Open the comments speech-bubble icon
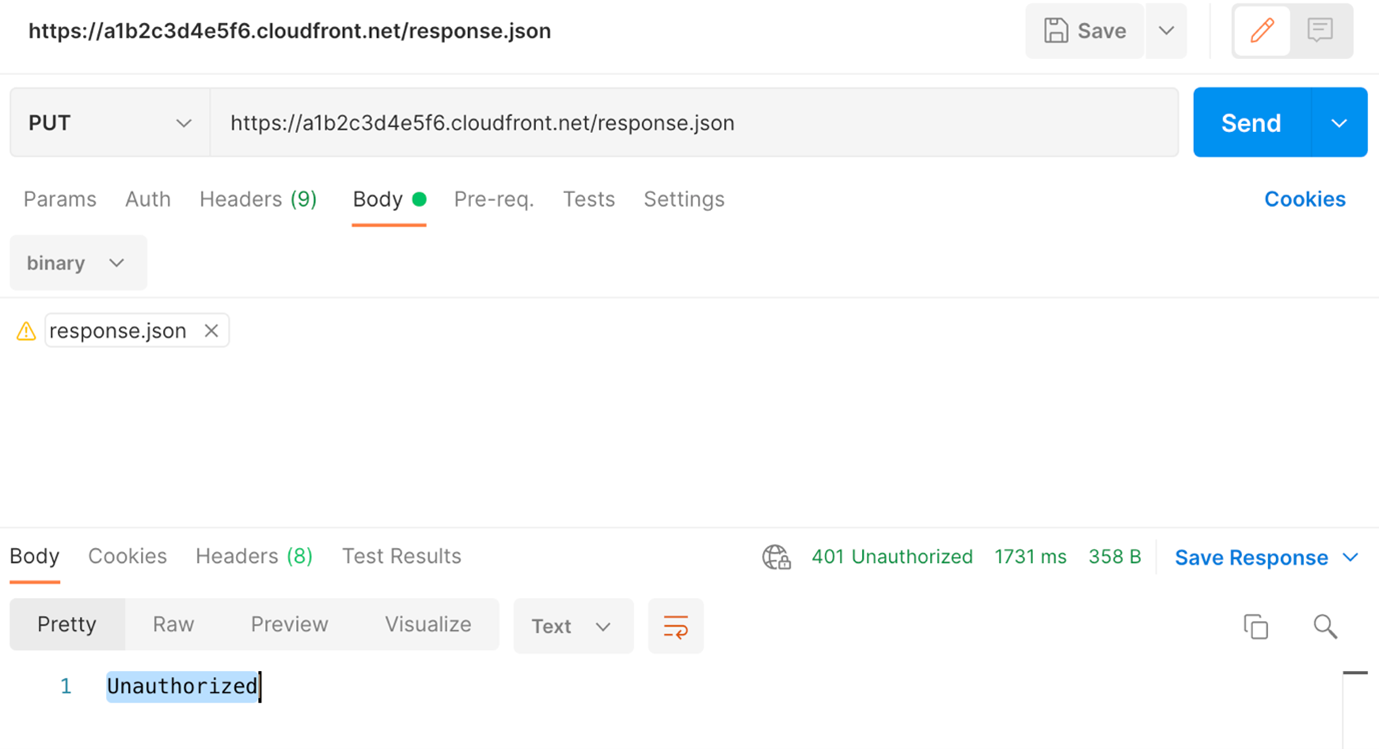Viewport: 1379px width, 749px height. pos(1320,31)
